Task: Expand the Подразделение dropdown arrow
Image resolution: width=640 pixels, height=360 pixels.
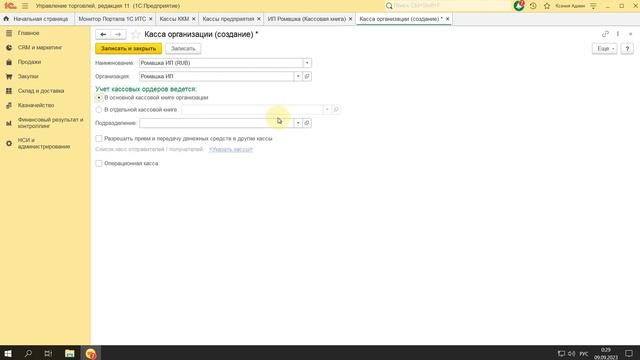Action: point(298,123)
